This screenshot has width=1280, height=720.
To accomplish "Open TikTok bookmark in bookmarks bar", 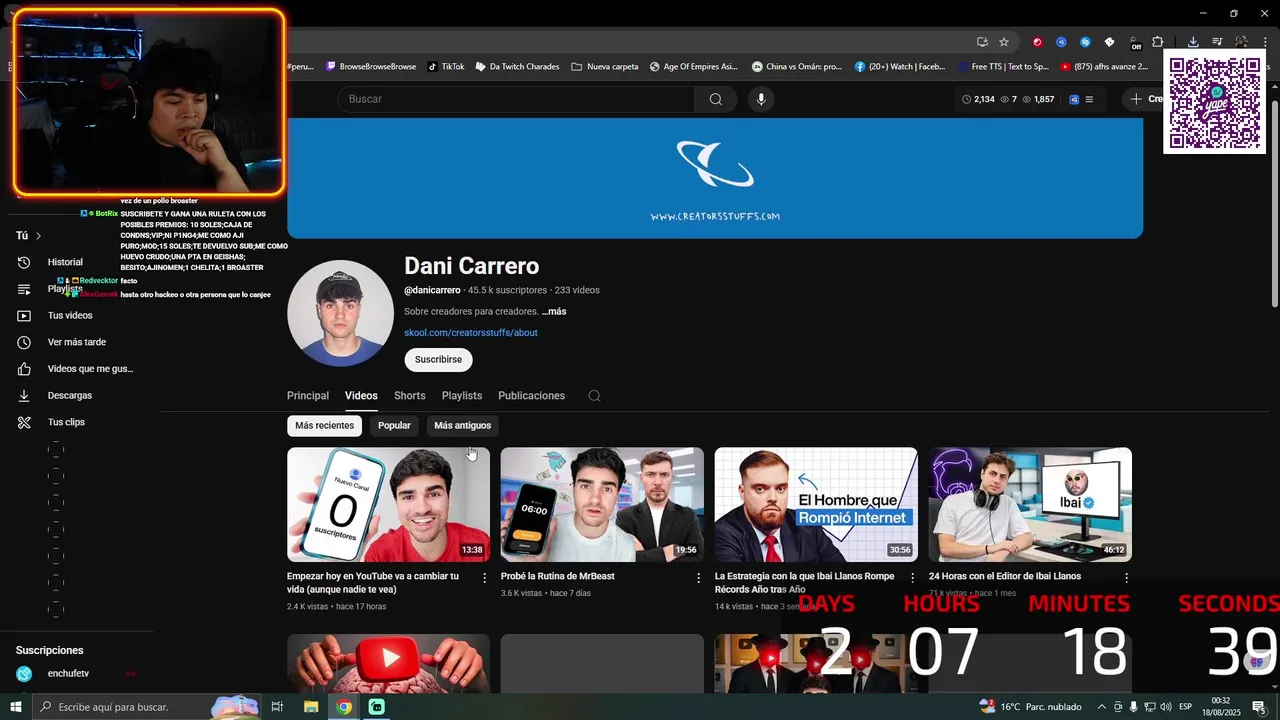I will 446,67.
